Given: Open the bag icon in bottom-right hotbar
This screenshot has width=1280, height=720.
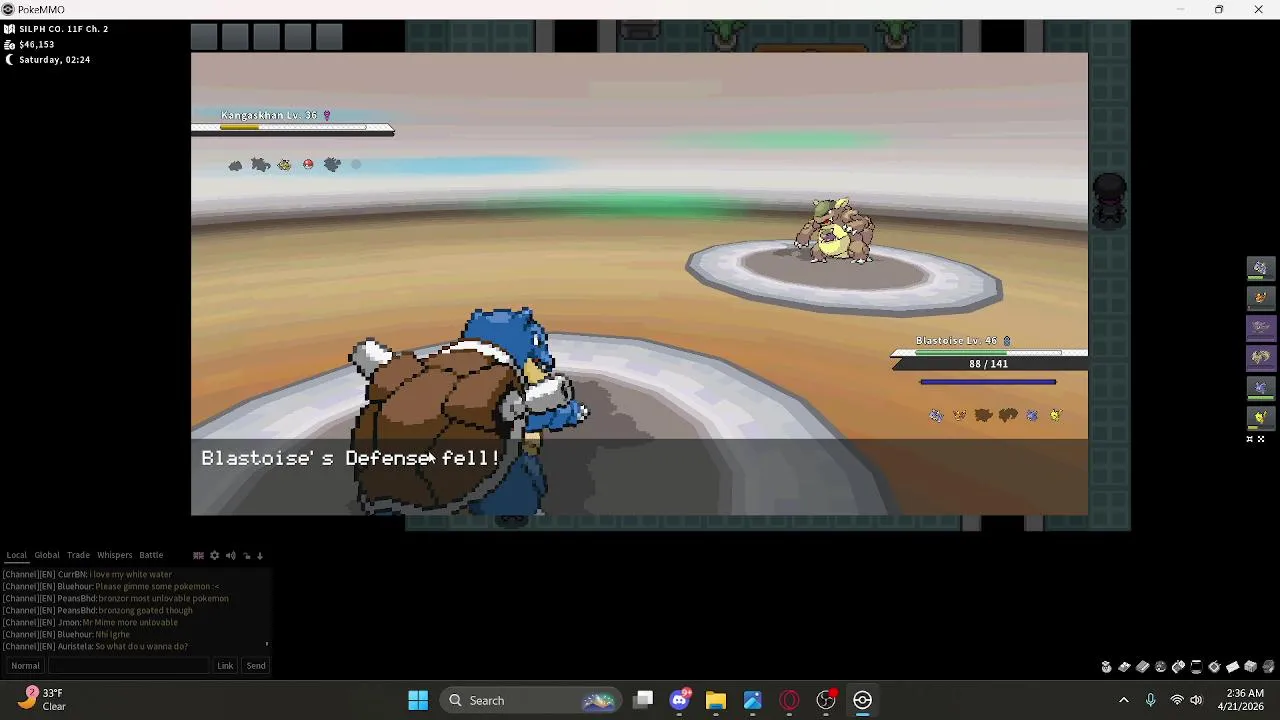Looking at the screenshot, I should [x=1106, y=667].
